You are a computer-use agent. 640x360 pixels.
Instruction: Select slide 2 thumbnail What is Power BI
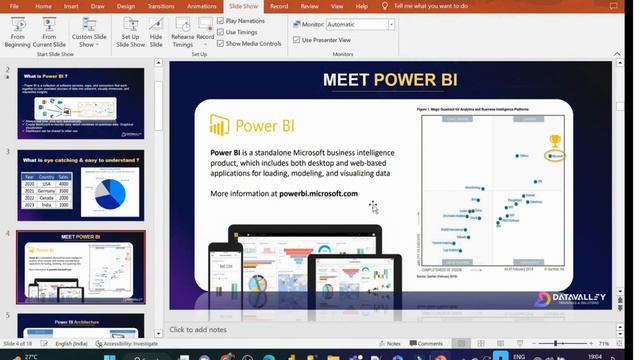81,103
